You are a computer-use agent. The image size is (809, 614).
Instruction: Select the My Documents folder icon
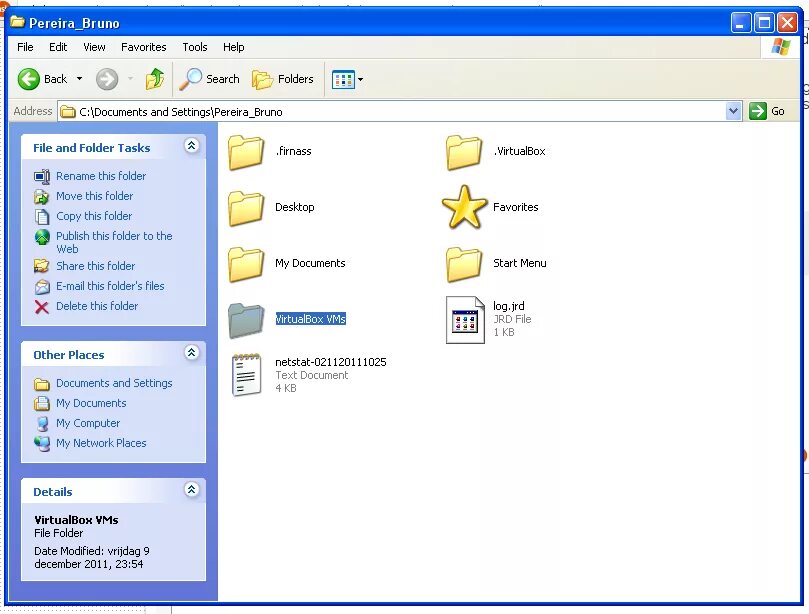246,264
